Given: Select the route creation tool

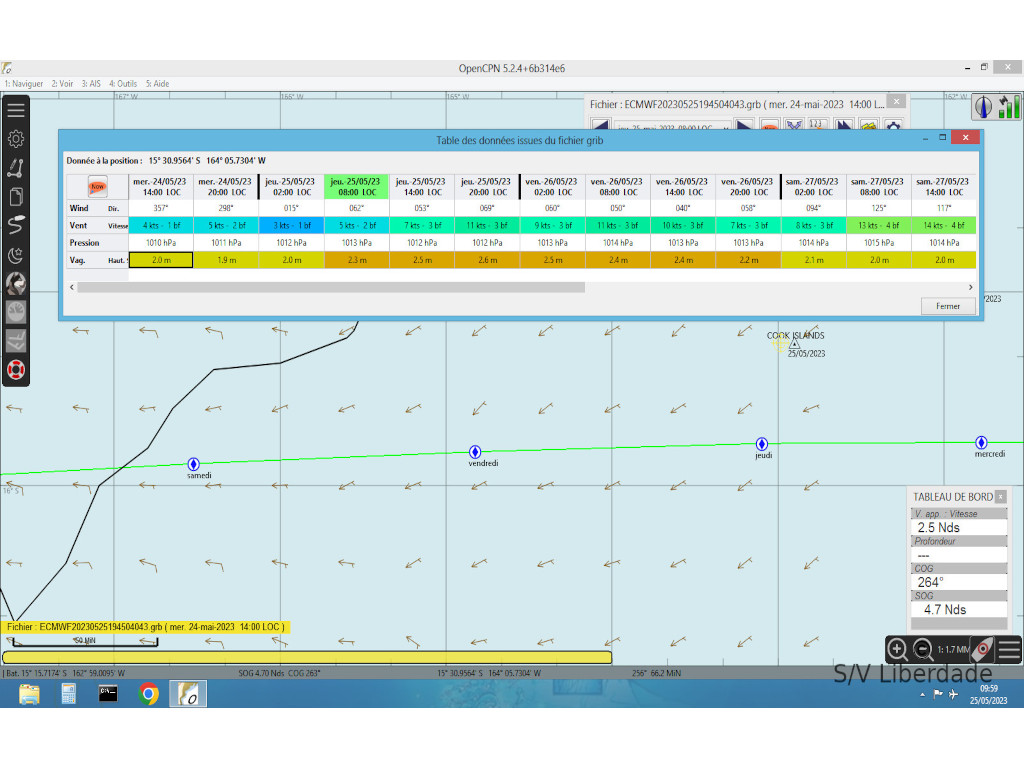Looking at the screenshot, I should click(x=16, y=168).
